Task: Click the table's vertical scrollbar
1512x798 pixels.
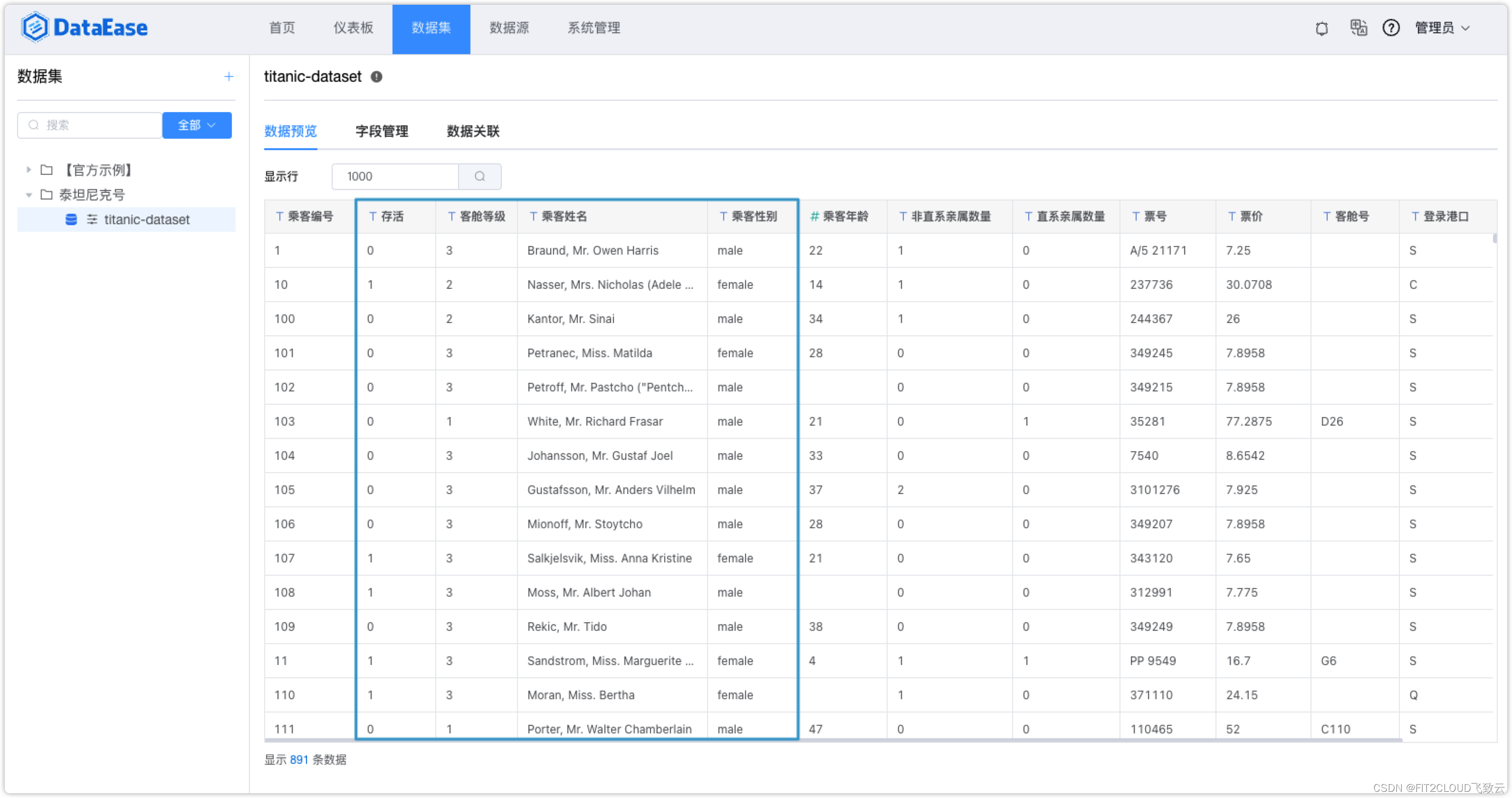Action: pyautogui.click(x=1494, y=239)
